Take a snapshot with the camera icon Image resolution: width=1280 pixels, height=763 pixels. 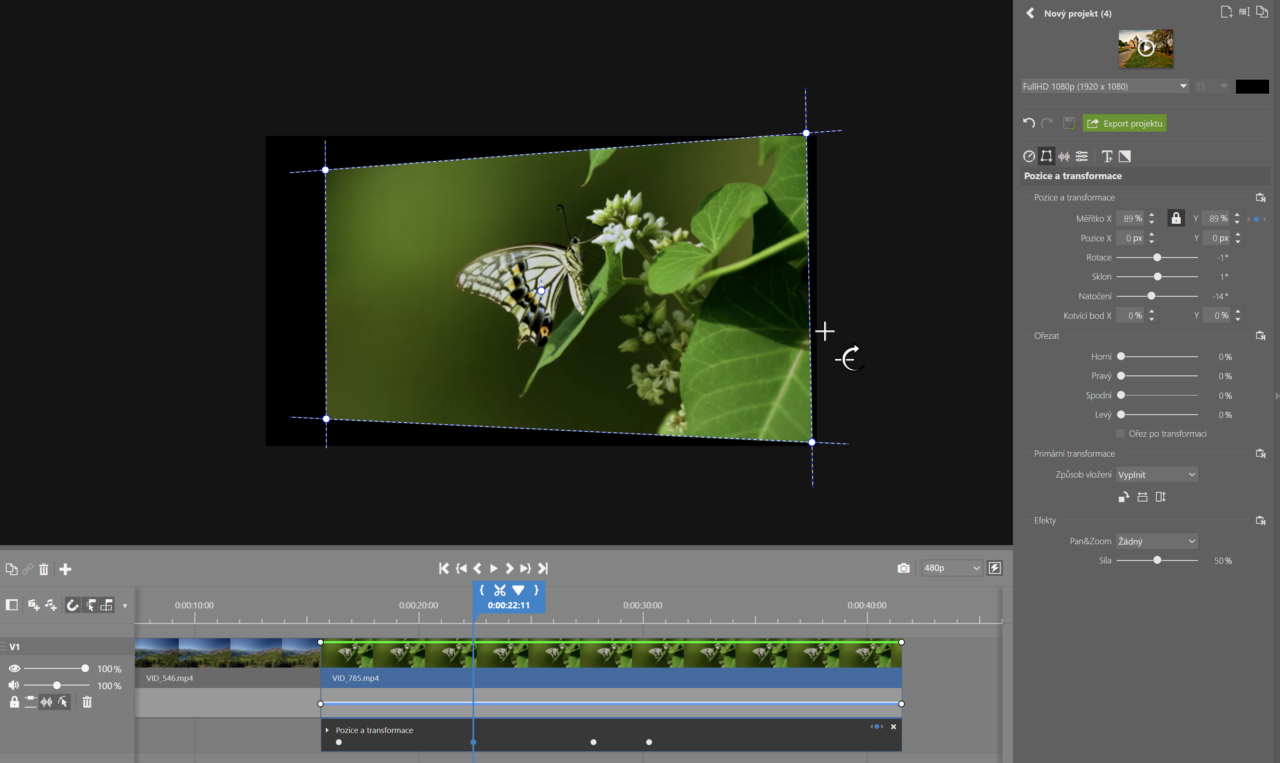point(904,568)
